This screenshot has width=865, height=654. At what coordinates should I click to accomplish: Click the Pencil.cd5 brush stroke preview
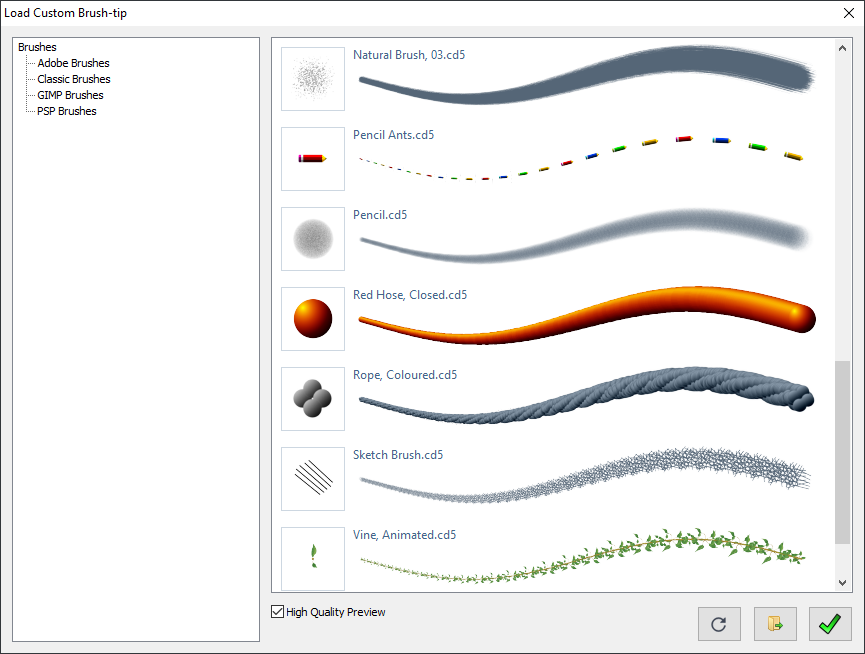585,235
